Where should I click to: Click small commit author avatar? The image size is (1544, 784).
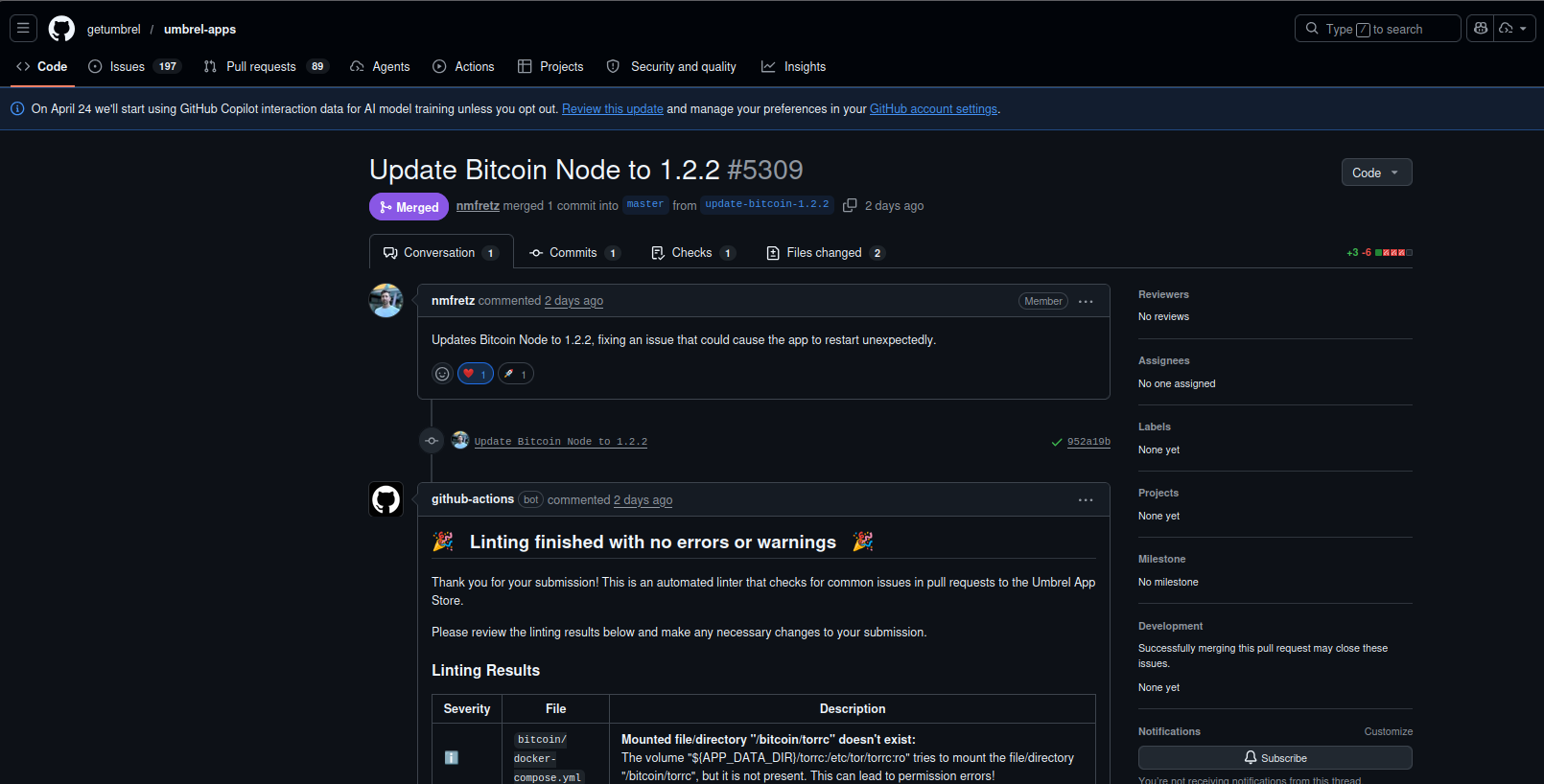point(460,440)
